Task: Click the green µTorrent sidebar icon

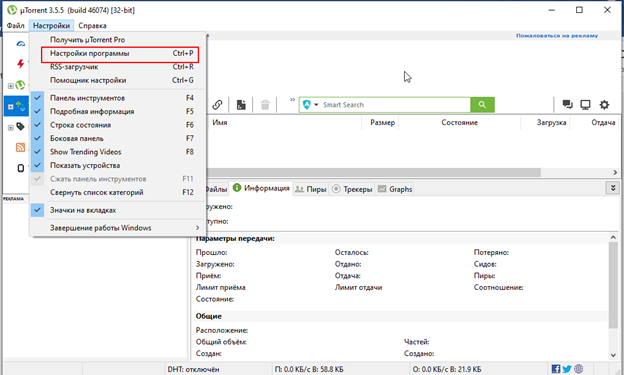Action: click(x=20, y=85)
